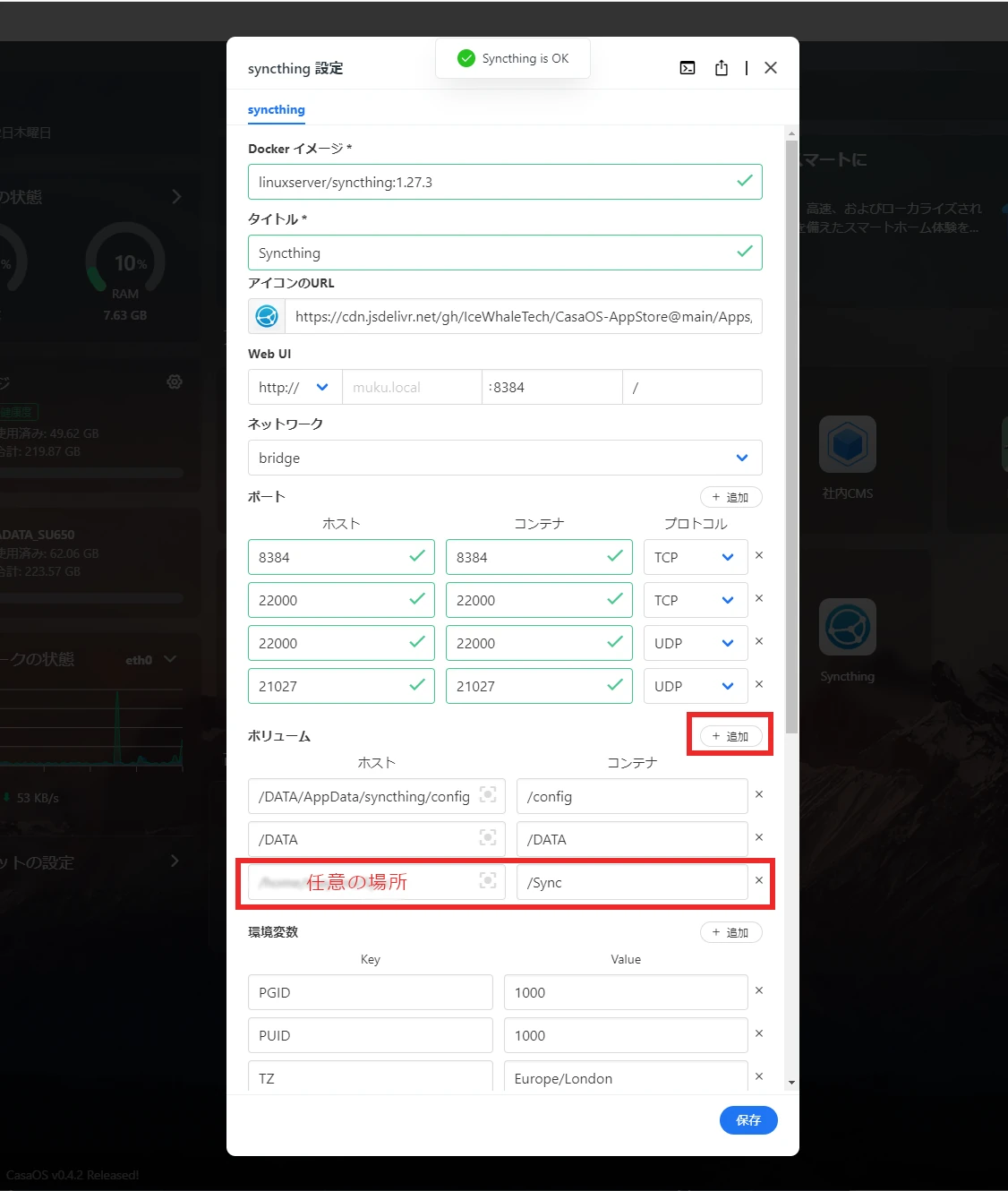Add a new port mapping
The height and width of the screenshot is (1191, 1008).
[730, 497]
